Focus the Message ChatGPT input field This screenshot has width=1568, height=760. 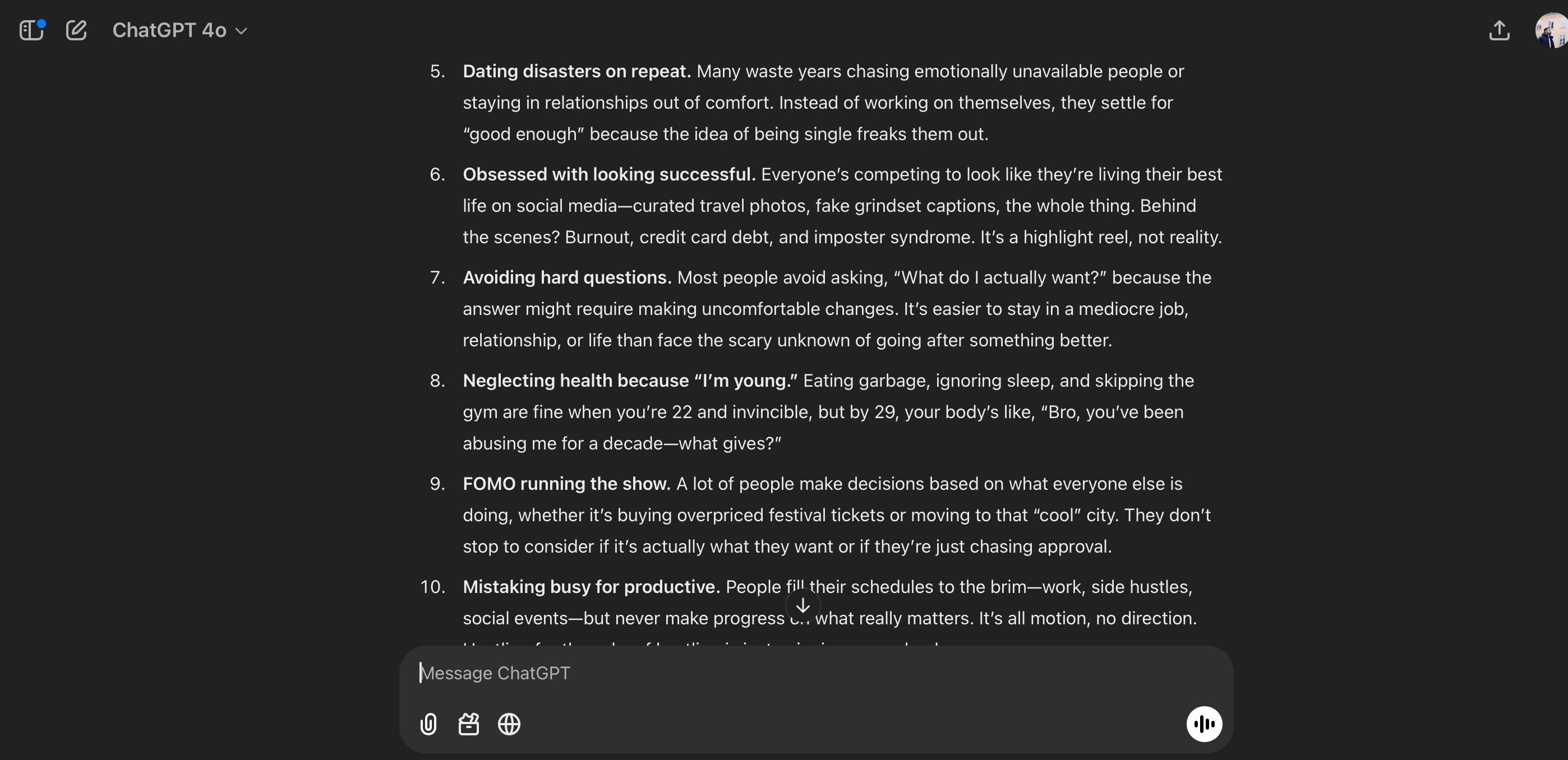click(x=791, y=673)
